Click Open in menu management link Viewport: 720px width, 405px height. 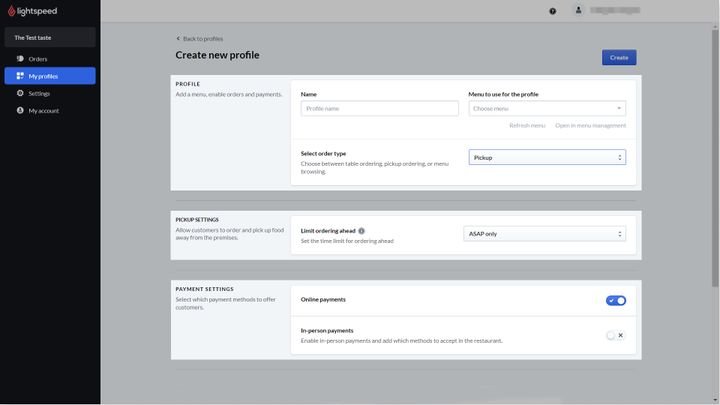(590, 125)
